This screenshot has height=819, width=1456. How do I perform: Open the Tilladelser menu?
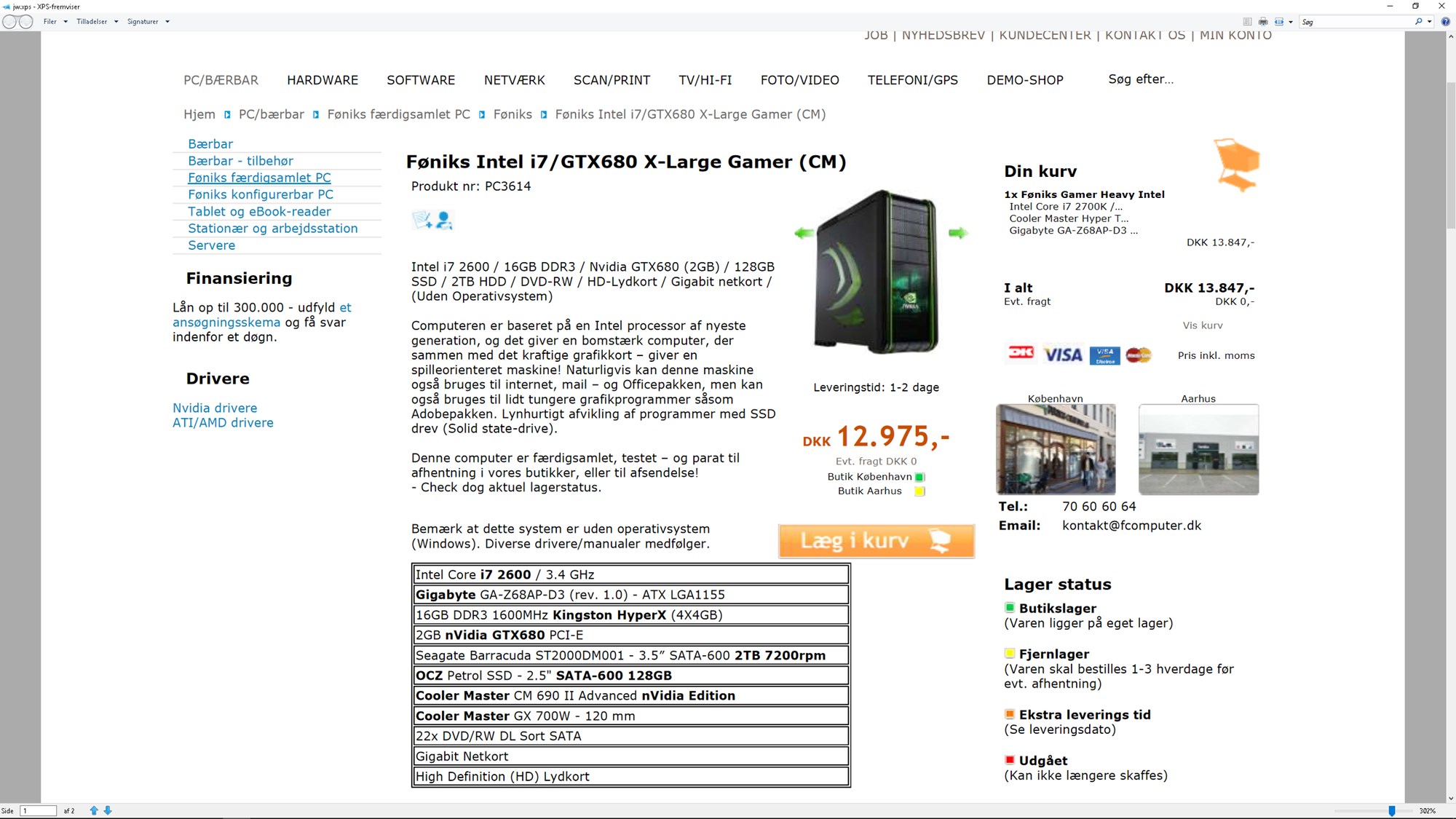tap(97, 22)
